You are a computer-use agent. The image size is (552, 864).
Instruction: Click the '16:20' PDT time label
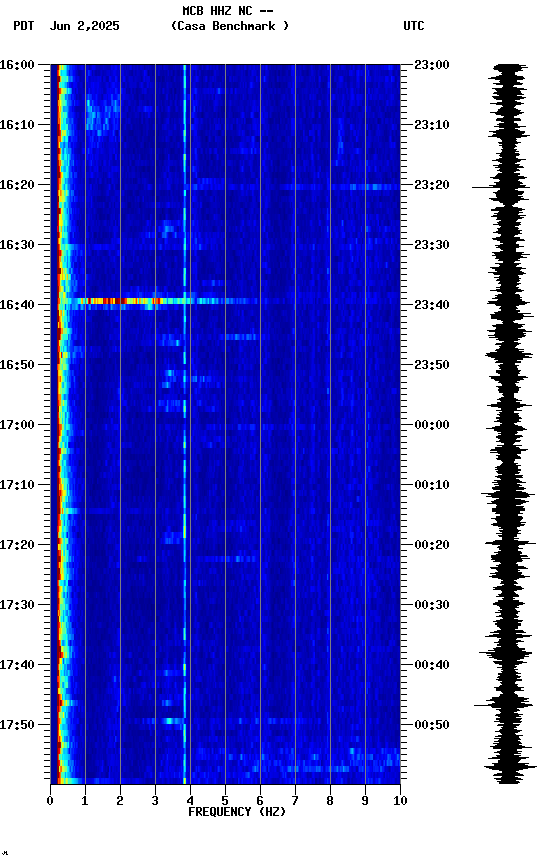[x=17, y=185]
